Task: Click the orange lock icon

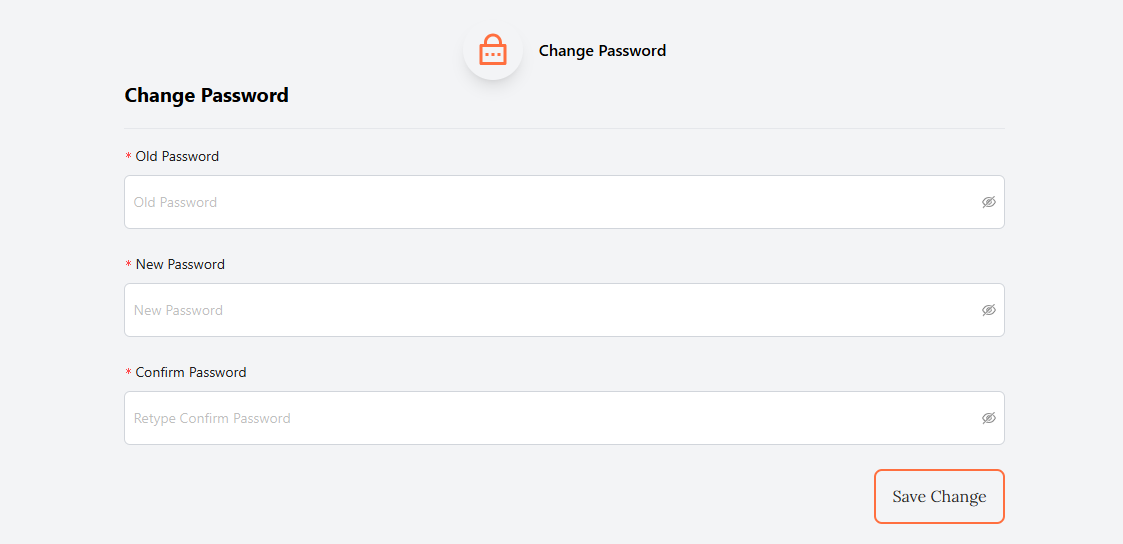Action: click(x=493, y=50)
